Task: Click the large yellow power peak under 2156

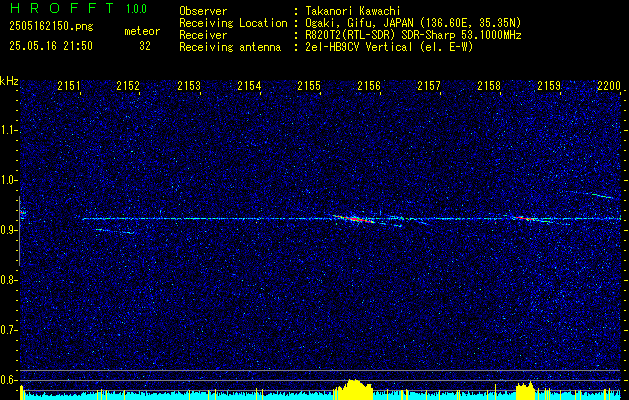Action: [353, 389]
